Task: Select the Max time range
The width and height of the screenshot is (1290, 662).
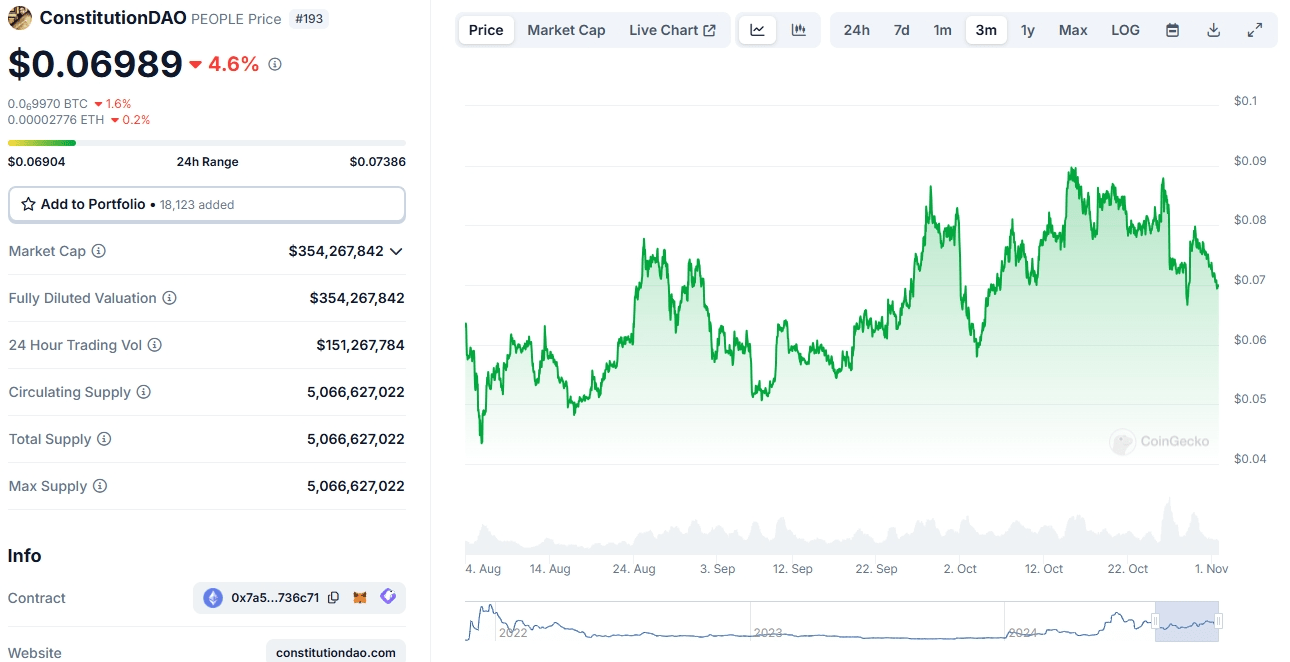Action: click(1073, 30)
